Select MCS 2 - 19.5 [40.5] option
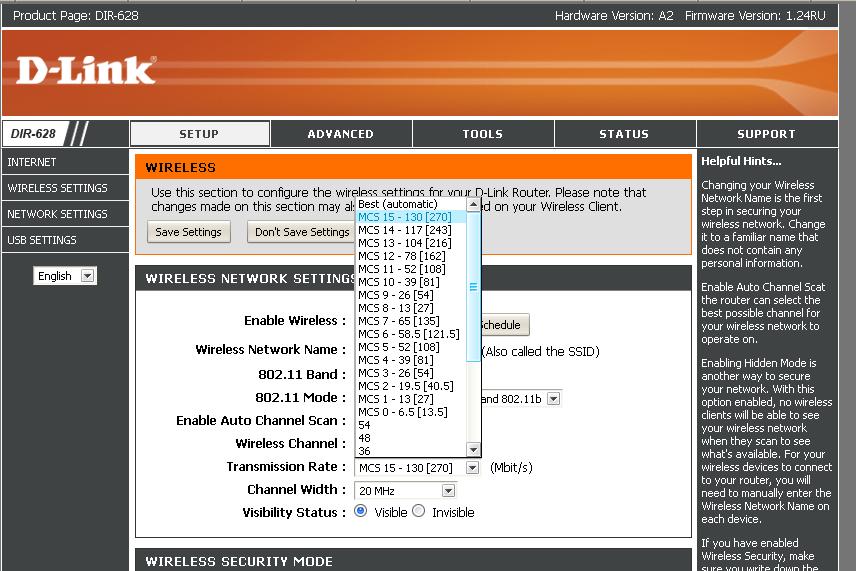 [411, 386]
